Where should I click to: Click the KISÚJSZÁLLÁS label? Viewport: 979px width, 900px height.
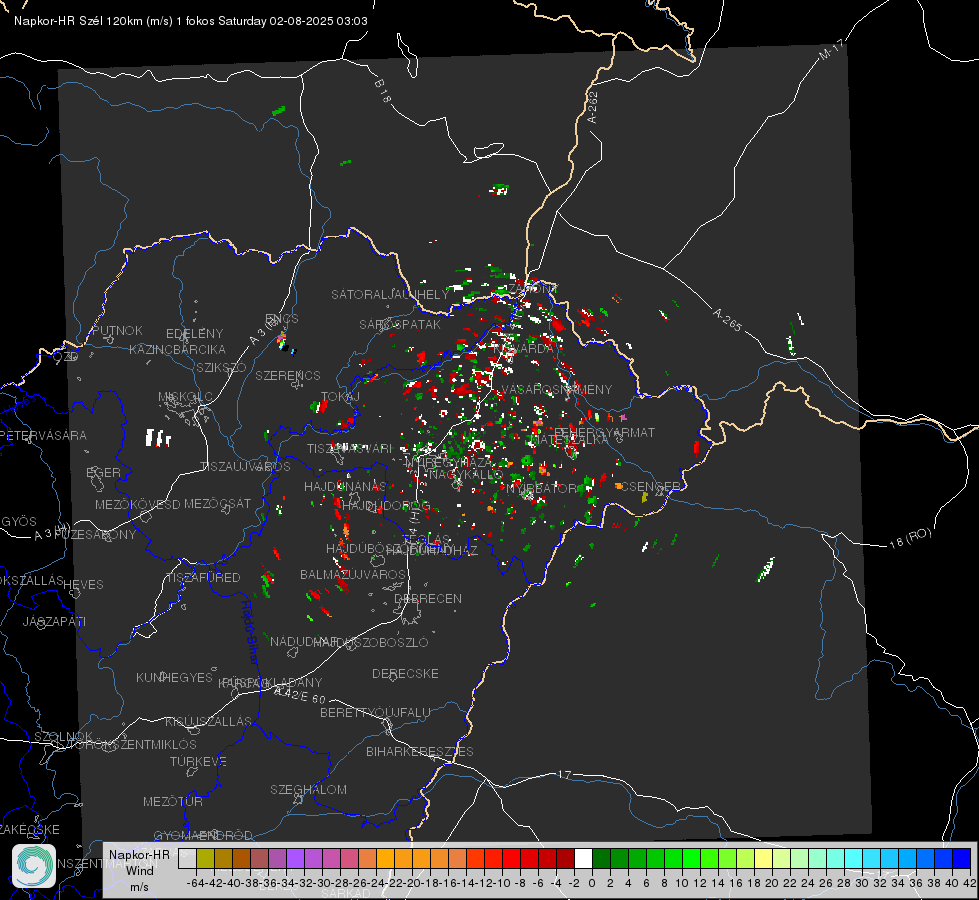[209, 721]
